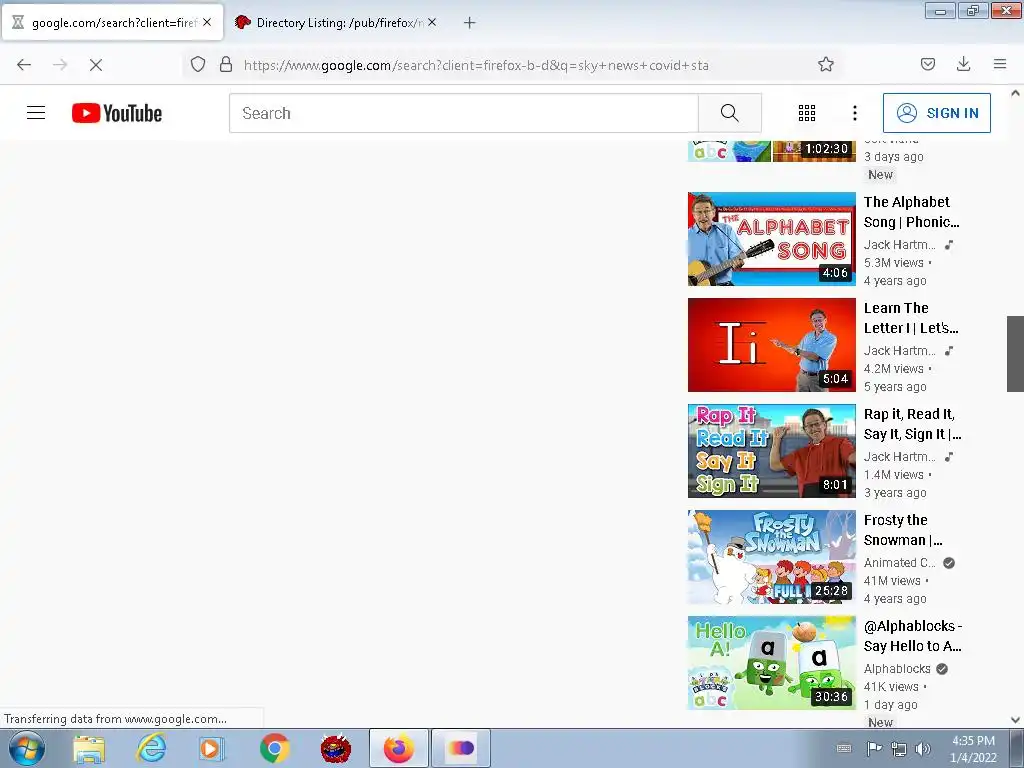The height and width of the screenshot is (768, 1024).
Task: Open the purple pill taskbar app
Action: [x=461, y=748]
